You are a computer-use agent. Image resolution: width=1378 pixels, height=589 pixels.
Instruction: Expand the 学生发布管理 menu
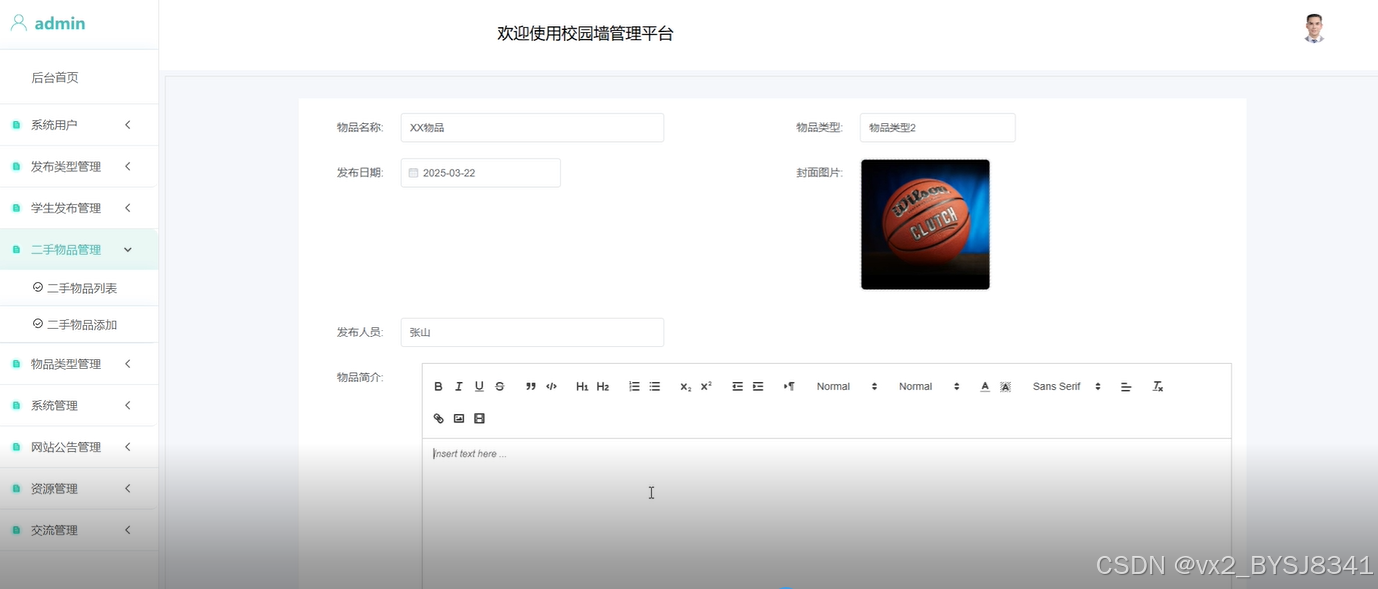click(x=79, y=208)
